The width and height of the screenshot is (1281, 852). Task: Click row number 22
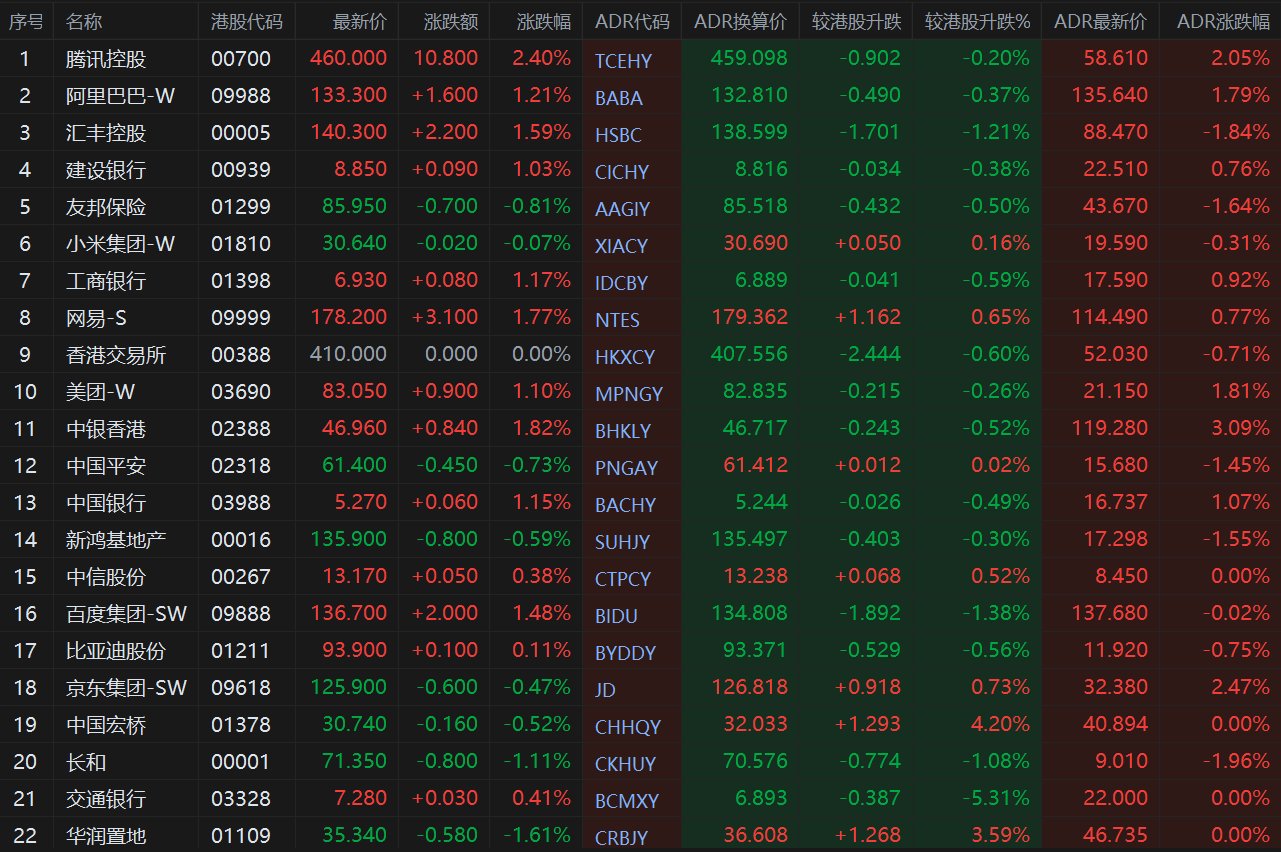tap(25, 836)
